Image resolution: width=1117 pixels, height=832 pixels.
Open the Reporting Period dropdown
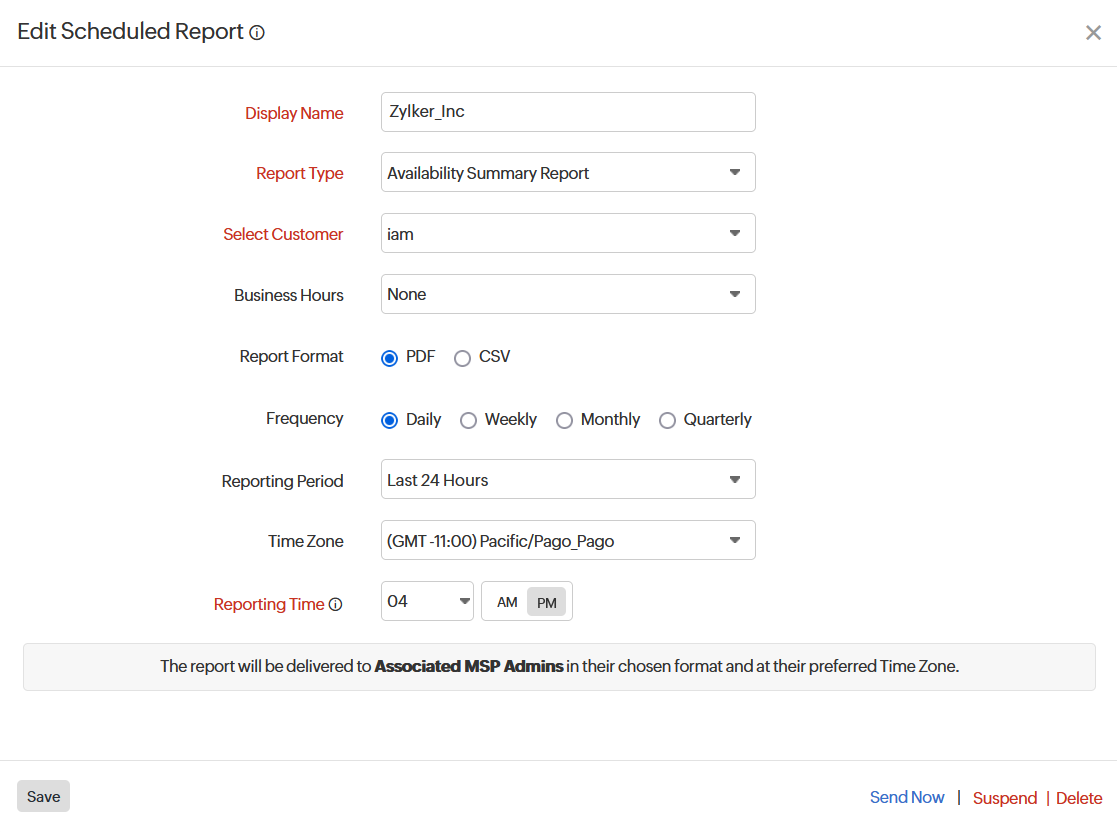567,479
